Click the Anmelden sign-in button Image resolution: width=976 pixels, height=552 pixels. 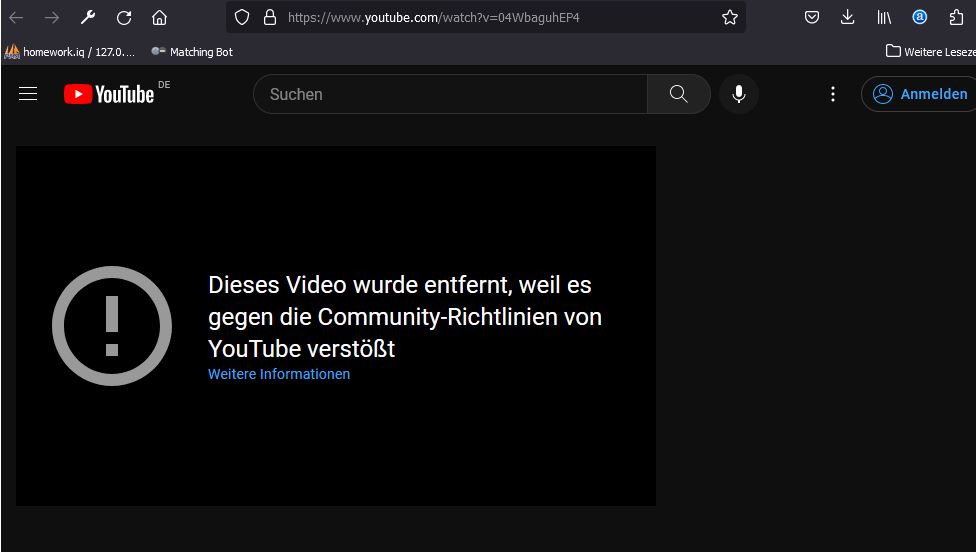[920, 94]
